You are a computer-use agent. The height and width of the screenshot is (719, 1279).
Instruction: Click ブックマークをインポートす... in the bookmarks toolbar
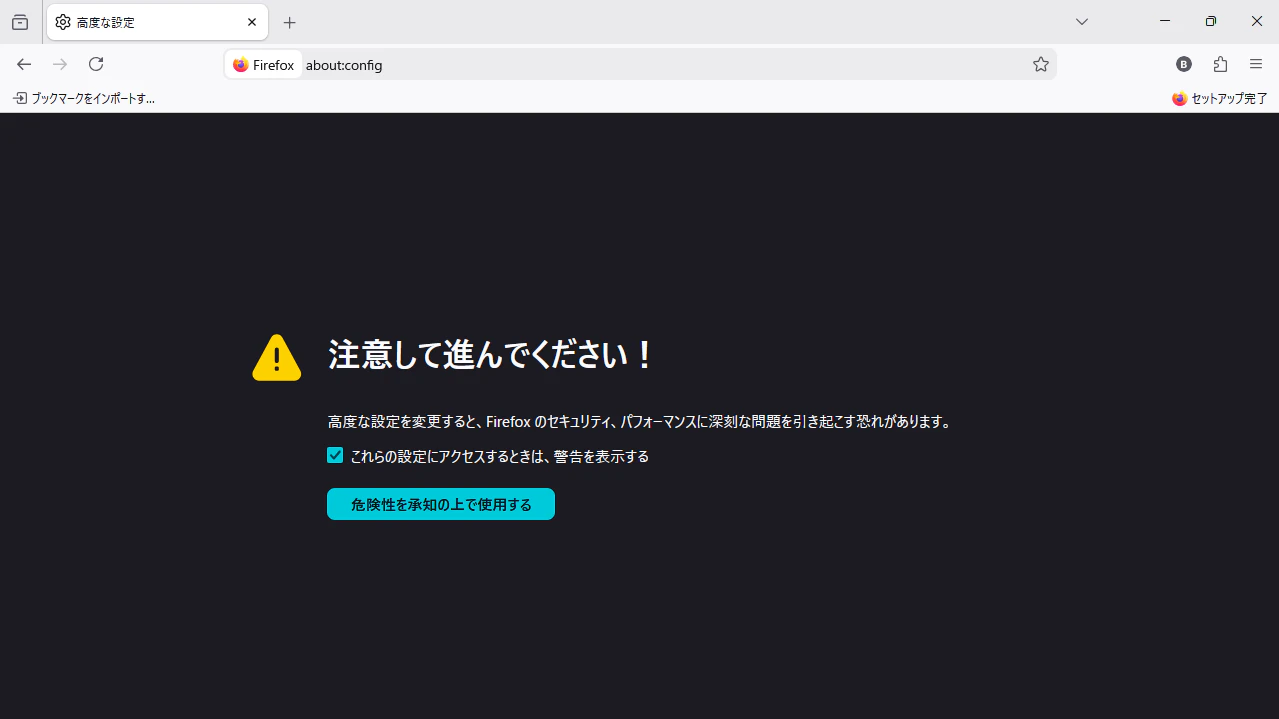84,98
